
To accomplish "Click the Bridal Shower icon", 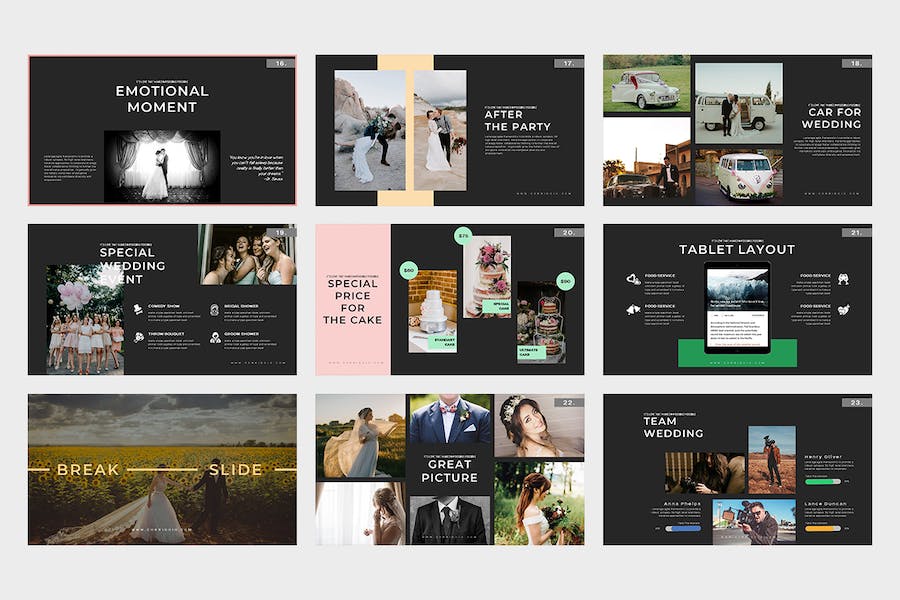I will 215,310.
